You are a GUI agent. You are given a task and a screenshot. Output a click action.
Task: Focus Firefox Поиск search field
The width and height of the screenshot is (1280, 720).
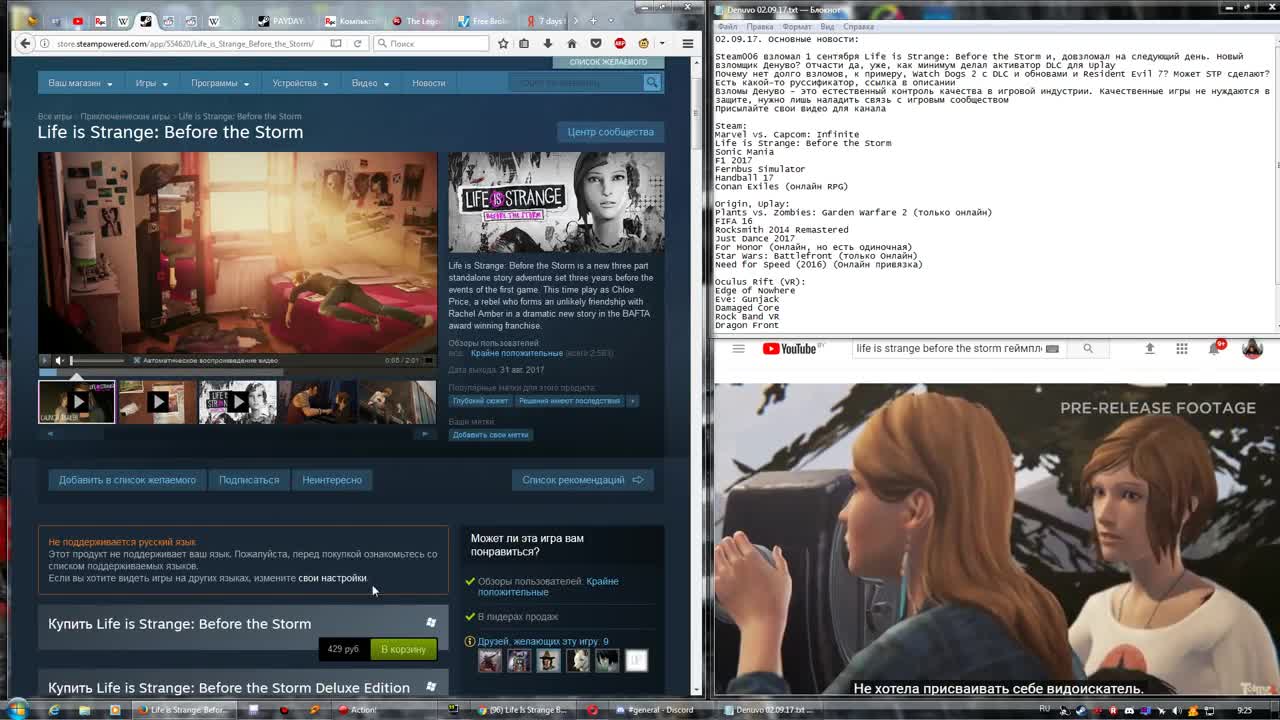(431, 43)
